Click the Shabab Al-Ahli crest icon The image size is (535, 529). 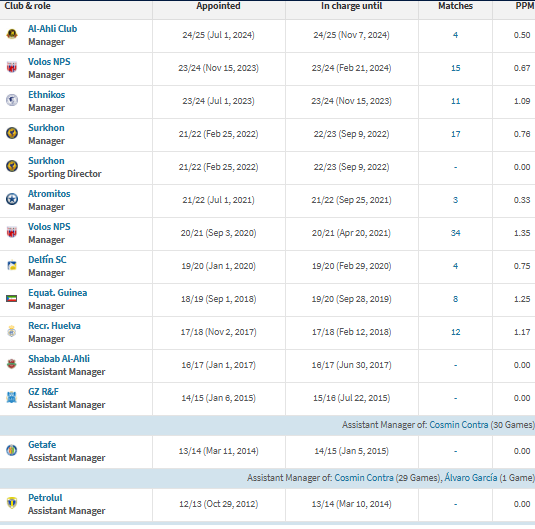coord(12,364)
